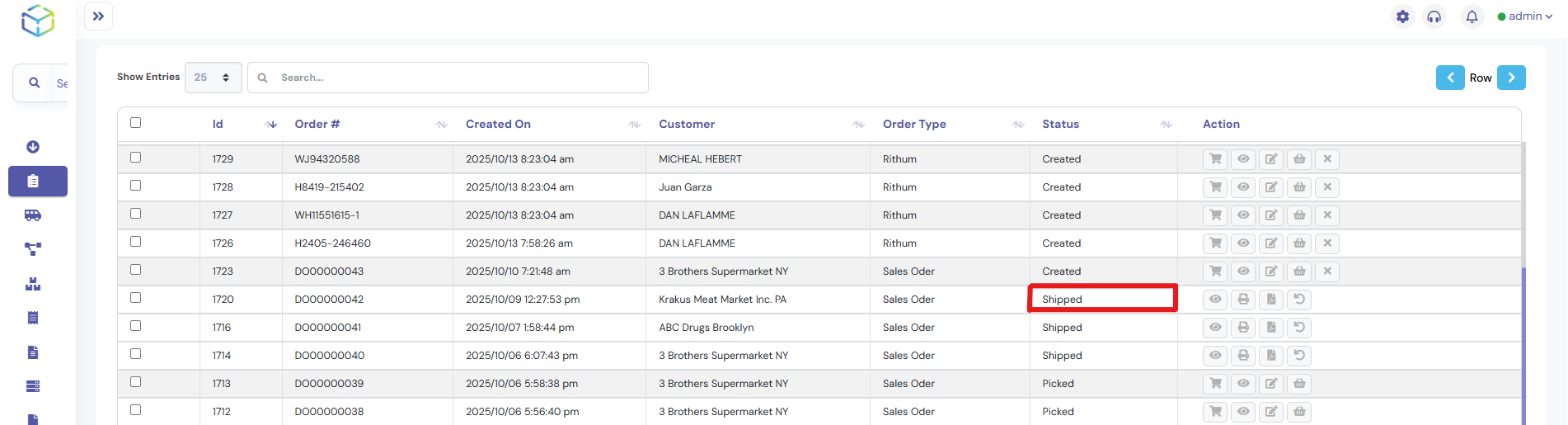Click order number H8419-215402

pos(329,187)
